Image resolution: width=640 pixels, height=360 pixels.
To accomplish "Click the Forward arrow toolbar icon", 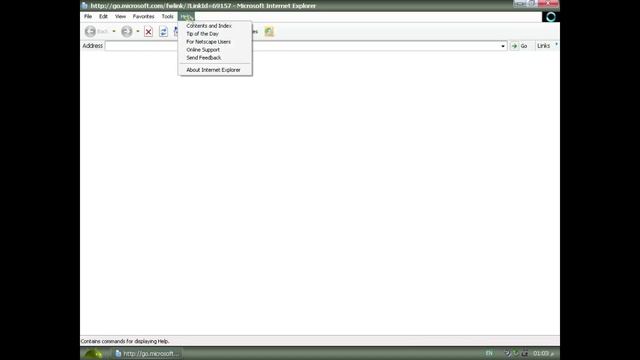I will pos(127,31).
